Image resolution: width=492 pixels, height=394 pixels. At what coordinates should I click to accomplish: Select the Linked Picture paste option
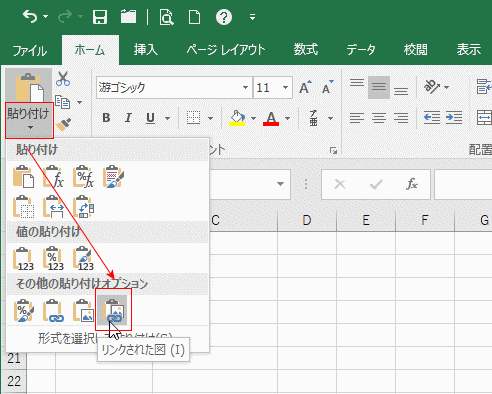point(113,310)
